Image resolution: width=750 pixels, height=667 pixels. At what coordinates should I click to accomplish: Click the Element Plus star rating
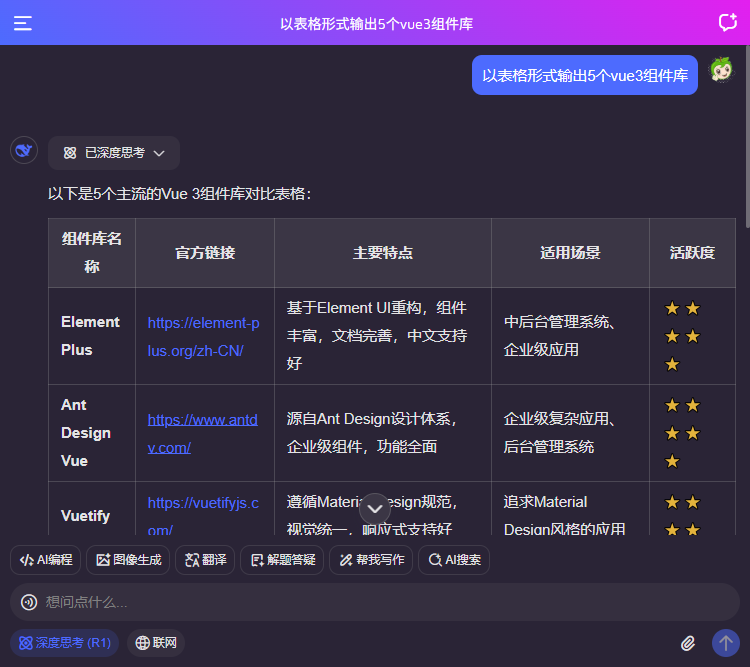(x=683, y=336)
